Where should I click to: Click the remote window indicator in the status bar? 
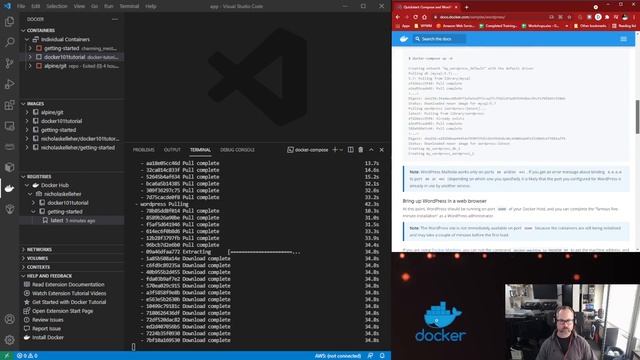[6, 356]
